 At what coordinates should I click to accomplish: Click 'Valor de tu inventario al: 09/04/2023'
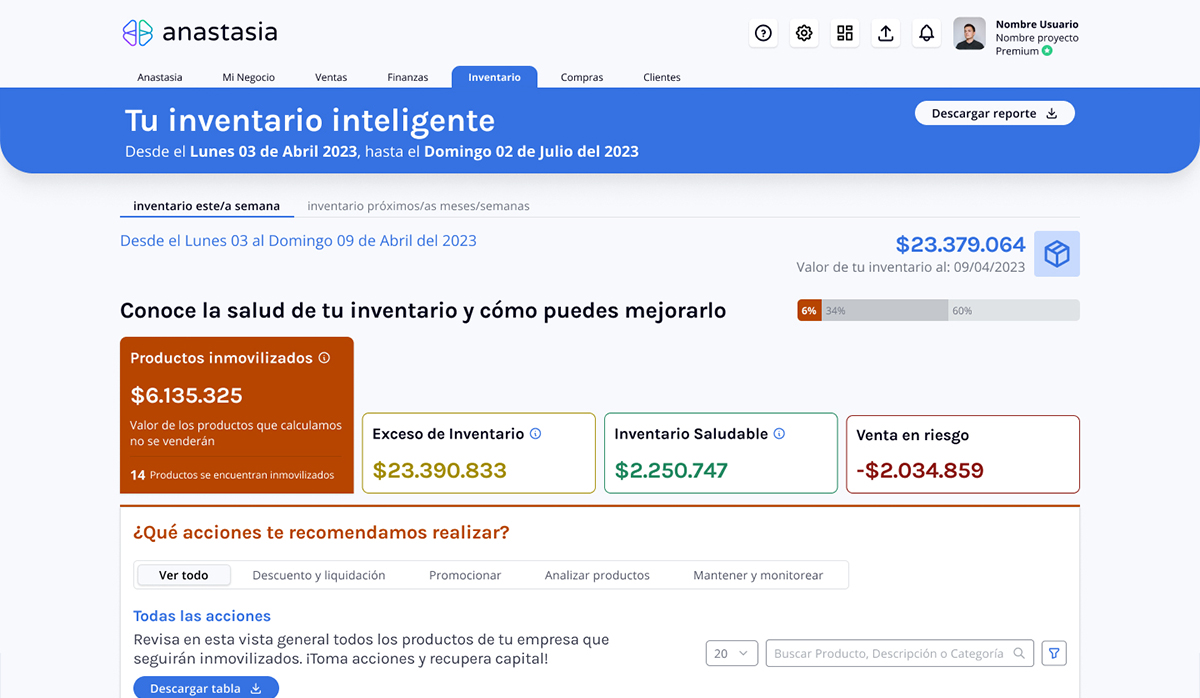911,267
